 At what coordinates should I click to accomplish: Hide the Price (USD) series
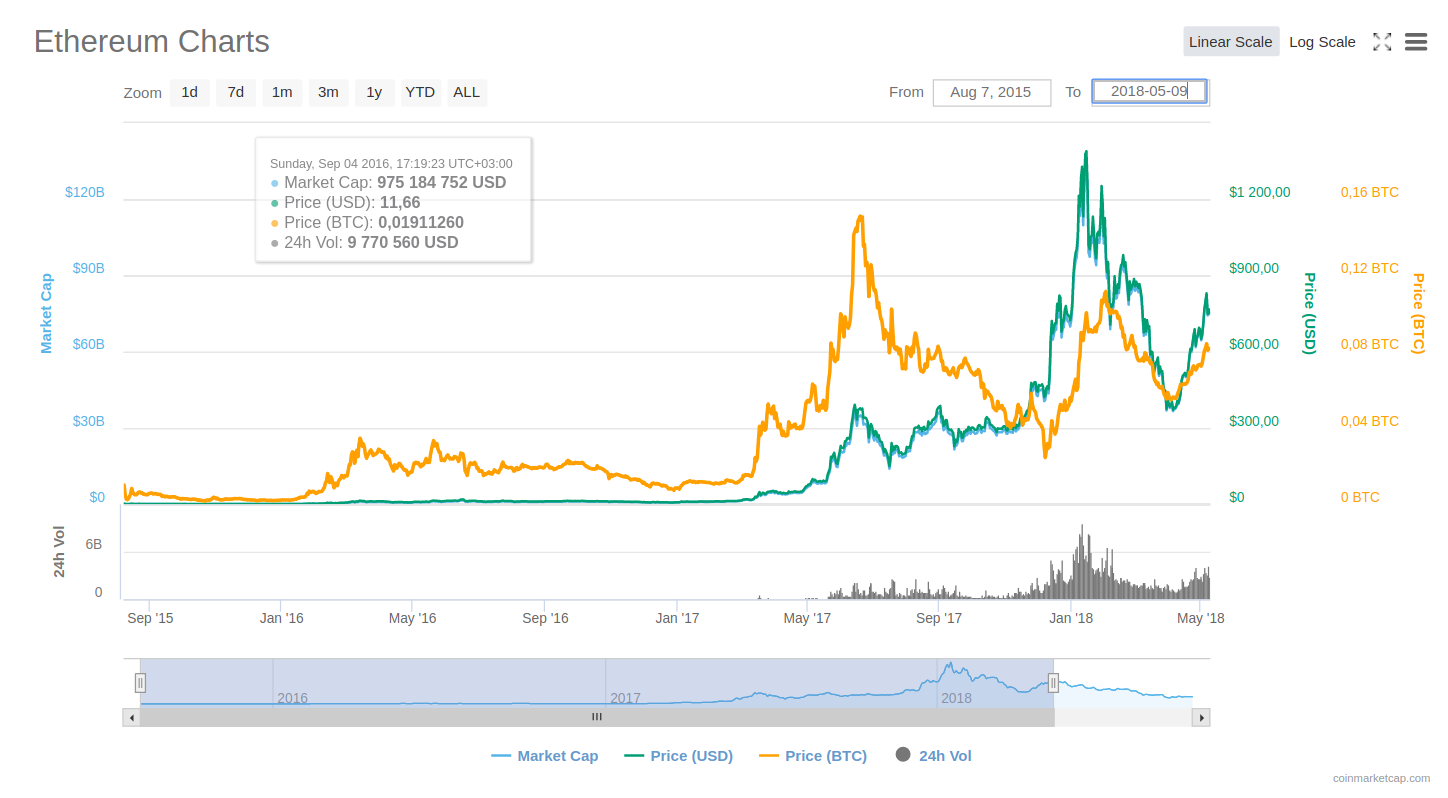point(678,756)
